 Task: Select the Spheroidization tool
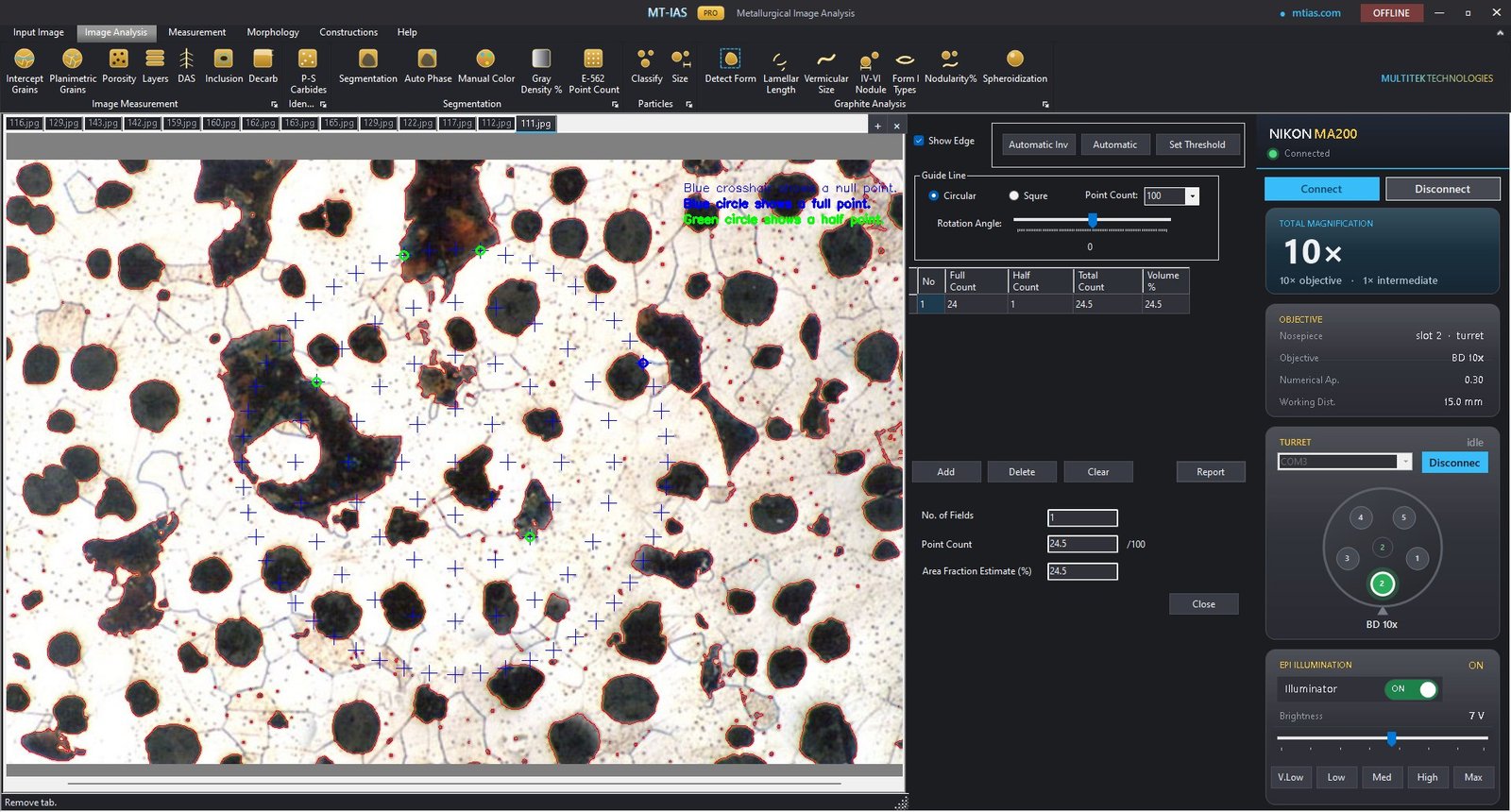1015,67
